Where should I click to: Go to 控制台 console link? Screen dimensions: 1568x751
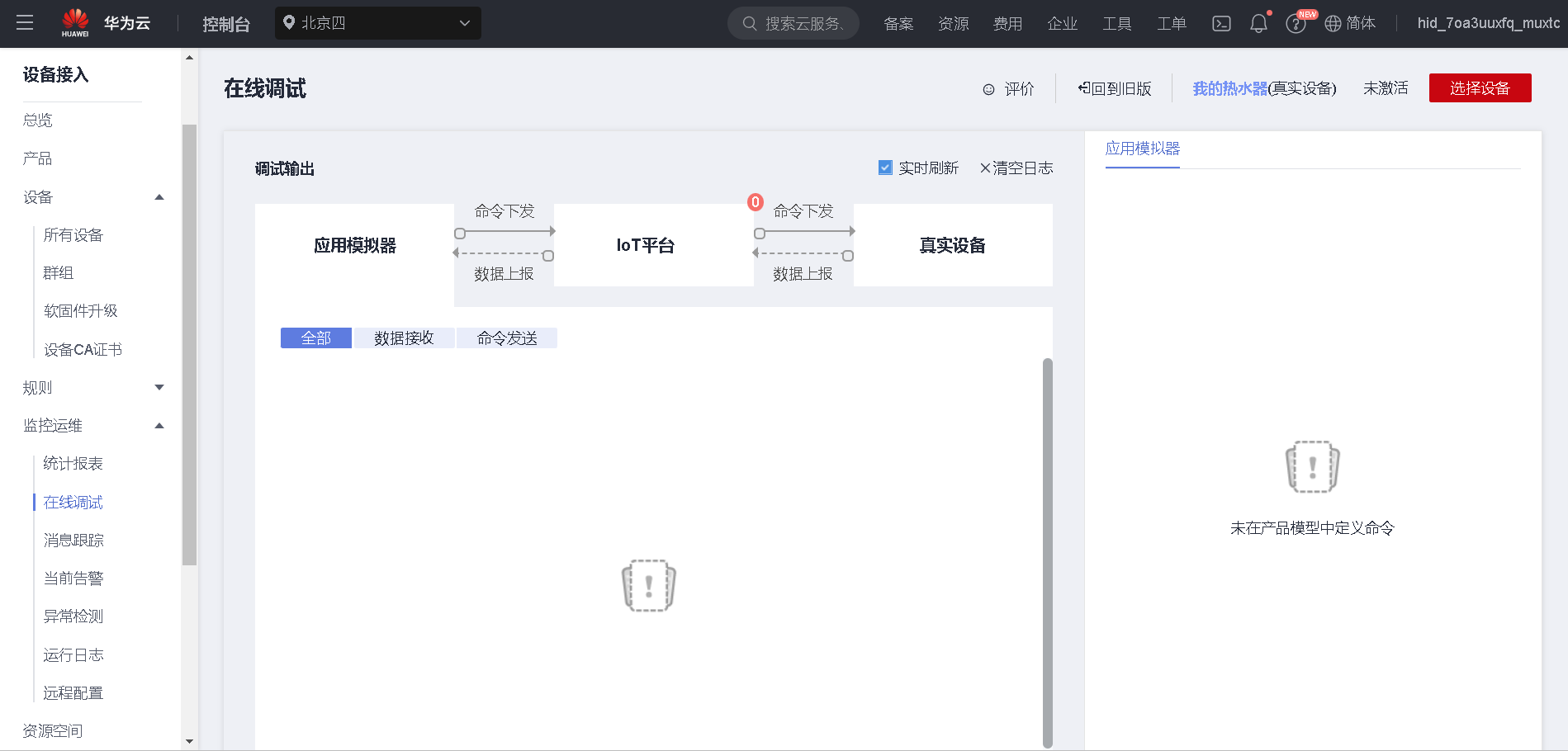coord(226,24)
